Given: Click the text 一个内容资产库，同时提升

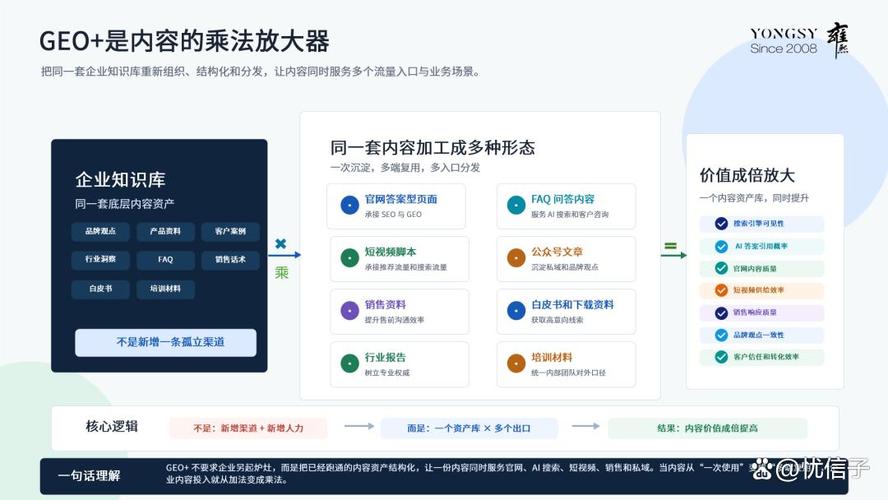Looking at the screenshot, I should click(x=754, y=198).
